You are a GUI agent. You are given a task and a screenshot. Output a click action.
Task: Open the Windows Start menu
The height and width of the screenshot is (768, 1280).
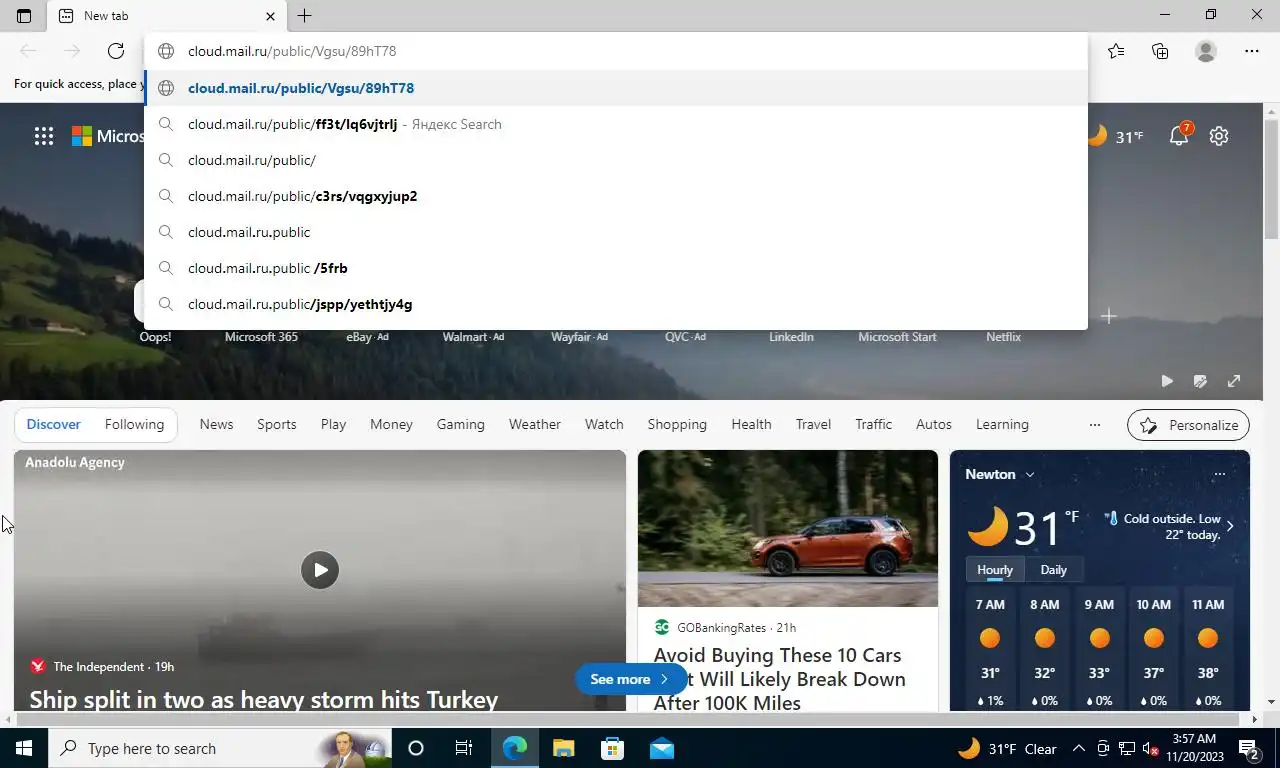pos(24,748)
